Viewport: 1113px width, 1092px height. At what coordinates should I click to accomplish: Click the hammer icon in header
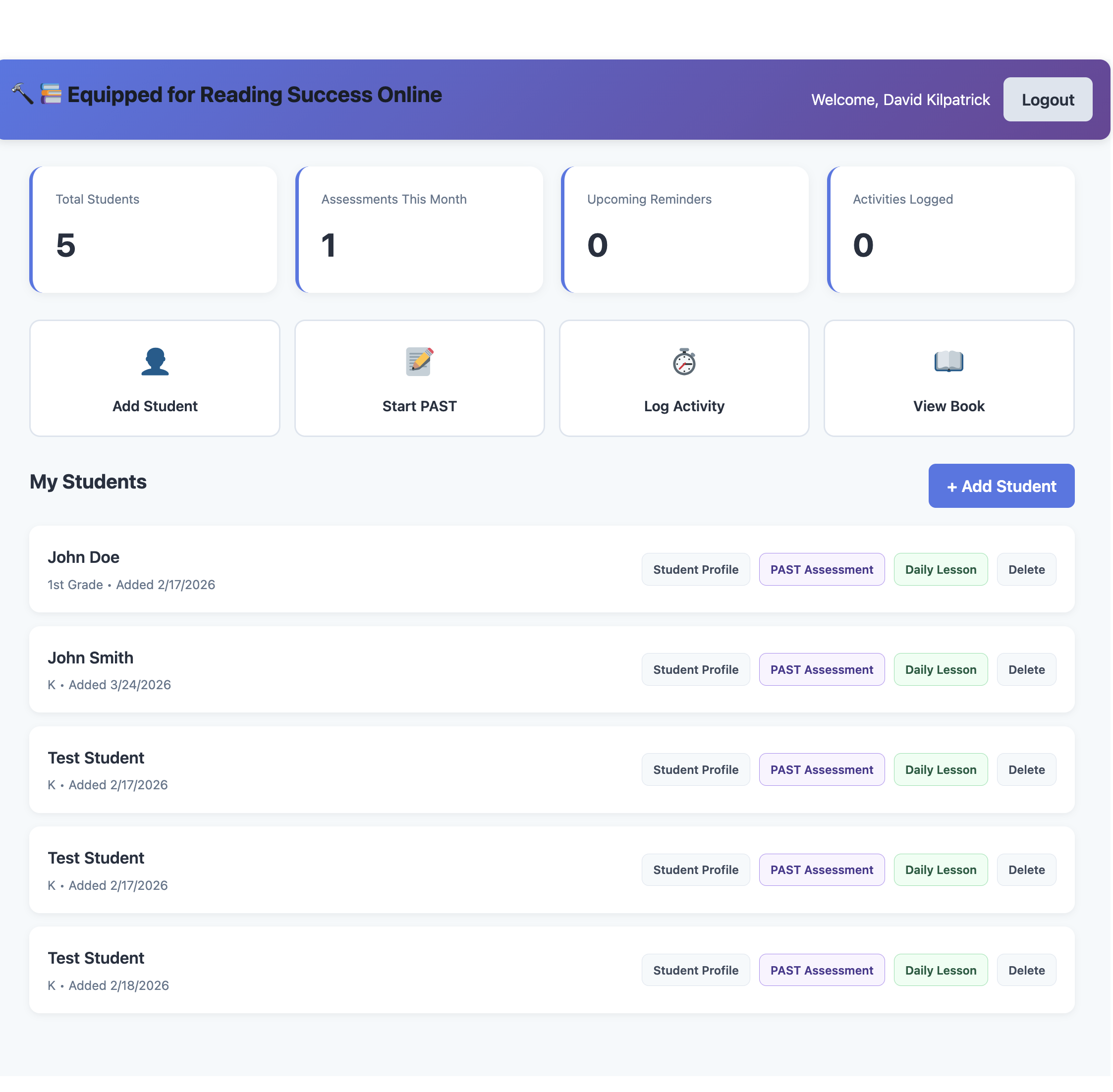(x=23, y=94)
